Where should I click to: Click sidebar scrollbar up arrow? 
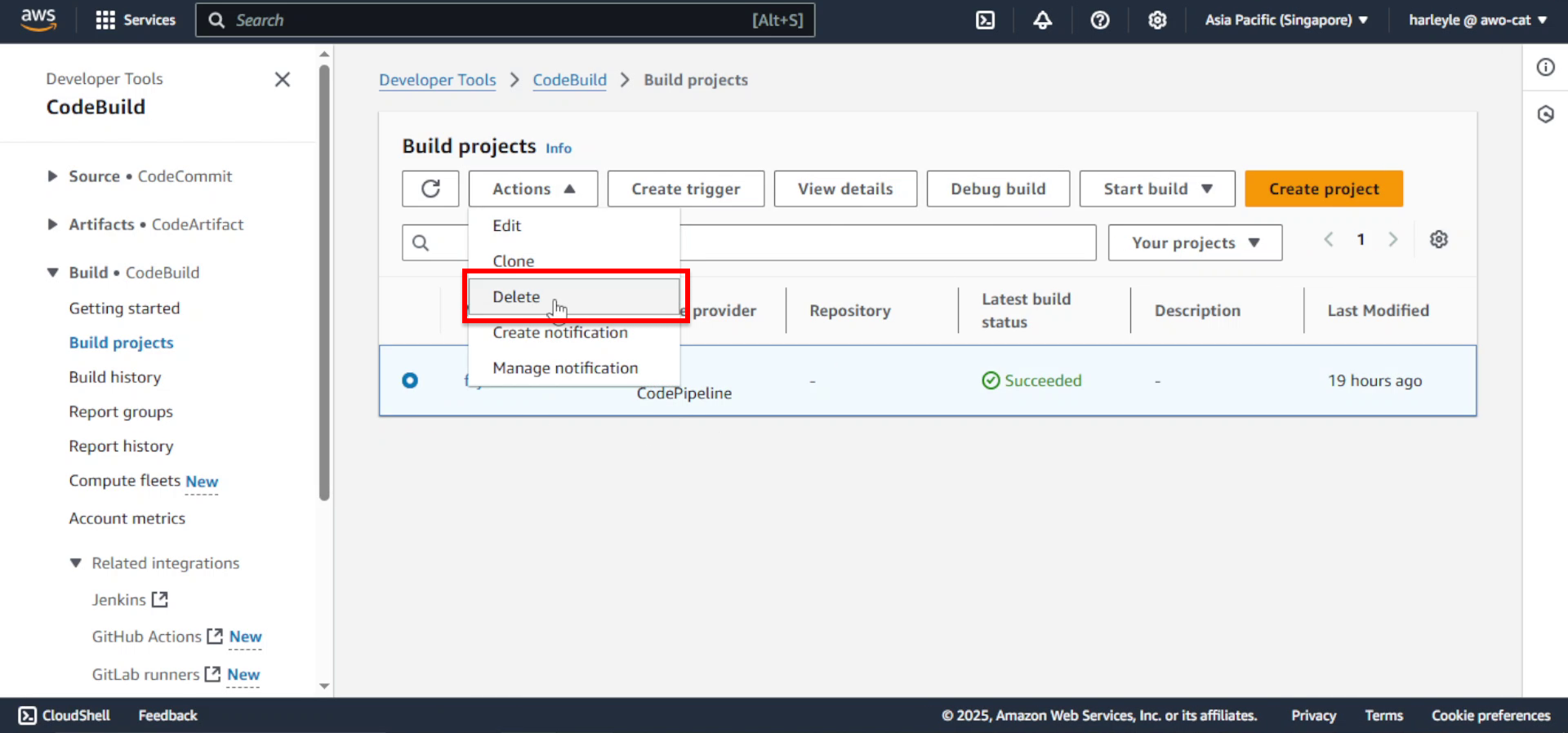(324, 55)
